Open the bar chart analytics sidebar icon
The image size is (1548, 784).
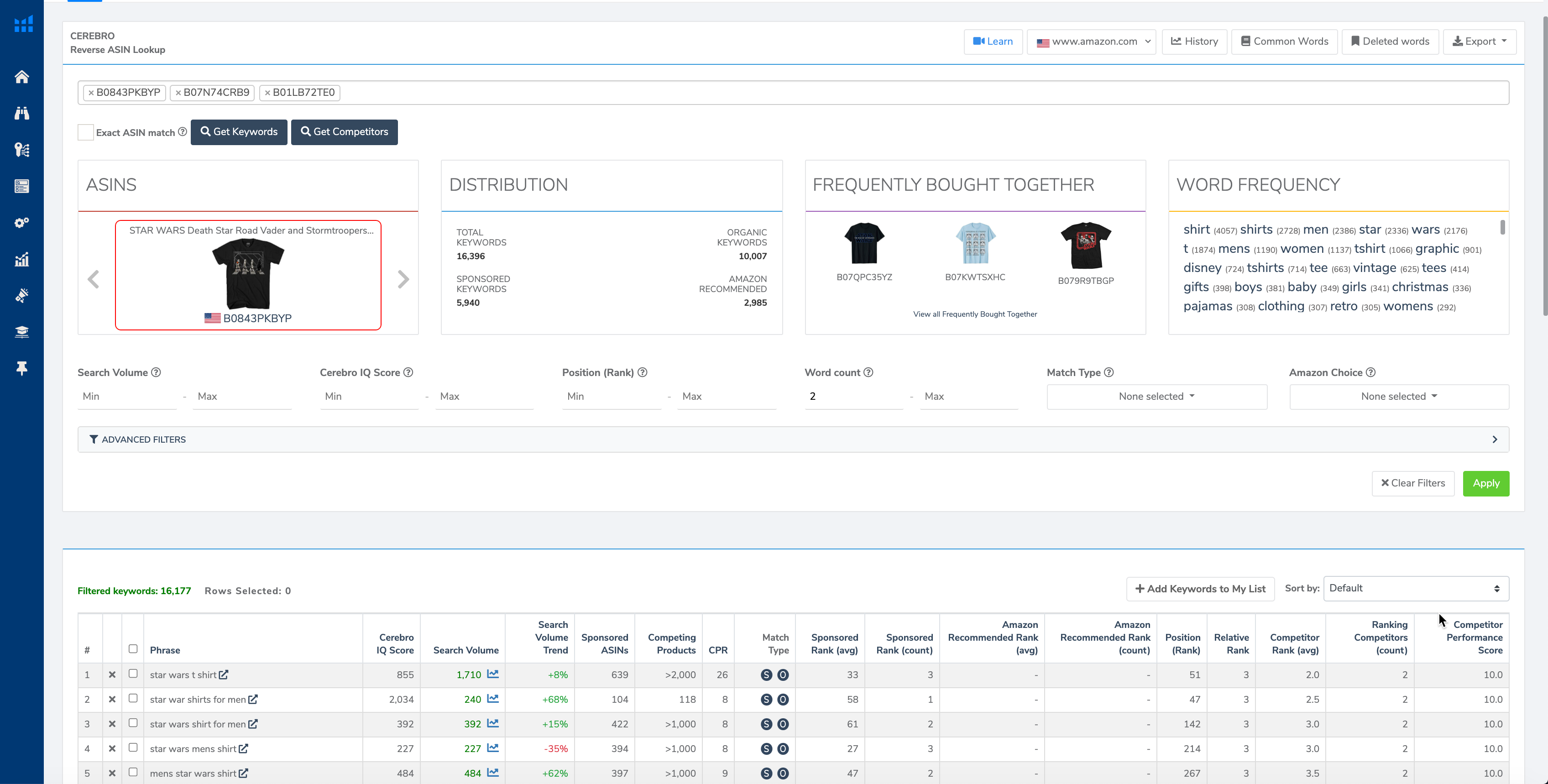[x=21, y=260]
